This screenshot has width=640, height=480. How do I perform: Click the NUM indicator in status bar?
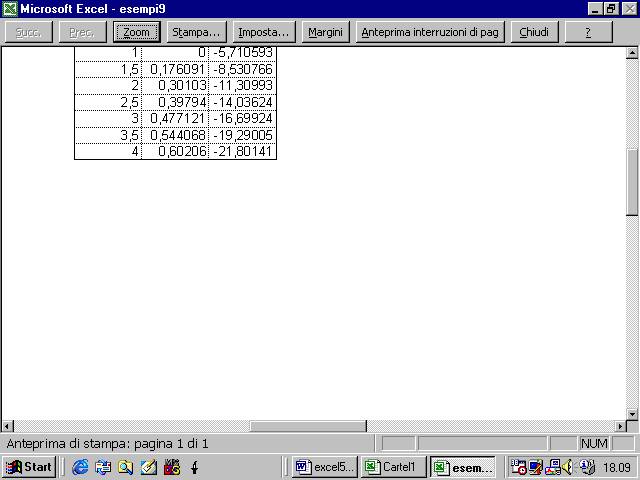coord(594,444)
